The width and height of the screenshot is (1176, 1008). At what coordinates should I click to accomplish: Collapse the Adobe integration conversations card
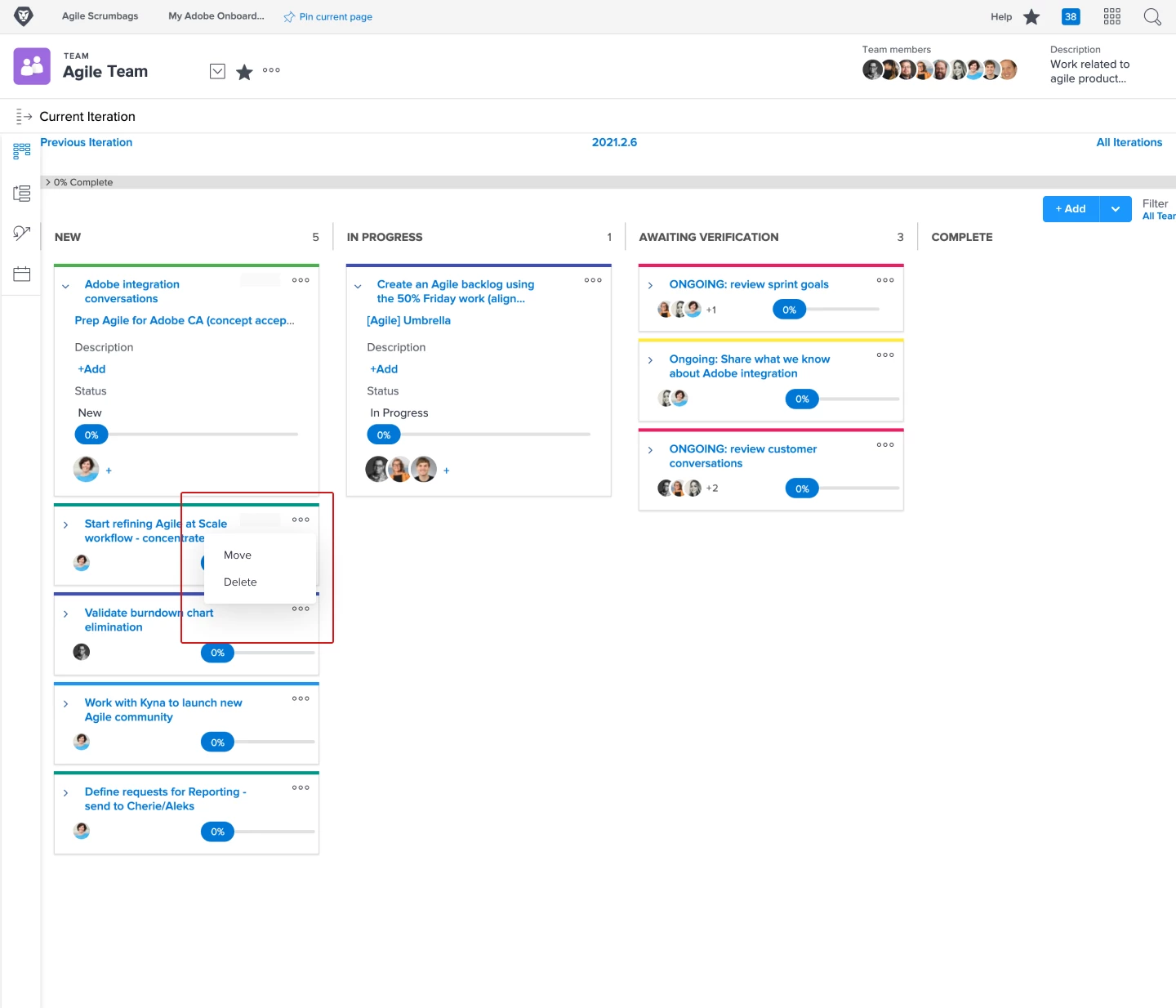[x=65, y=287]
